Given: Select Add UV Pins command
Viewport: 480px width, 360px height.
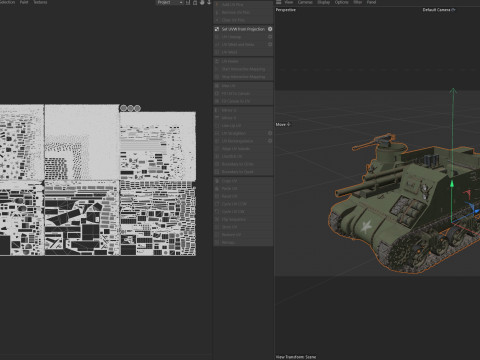Looking at the screenshot, I should 243,5.
